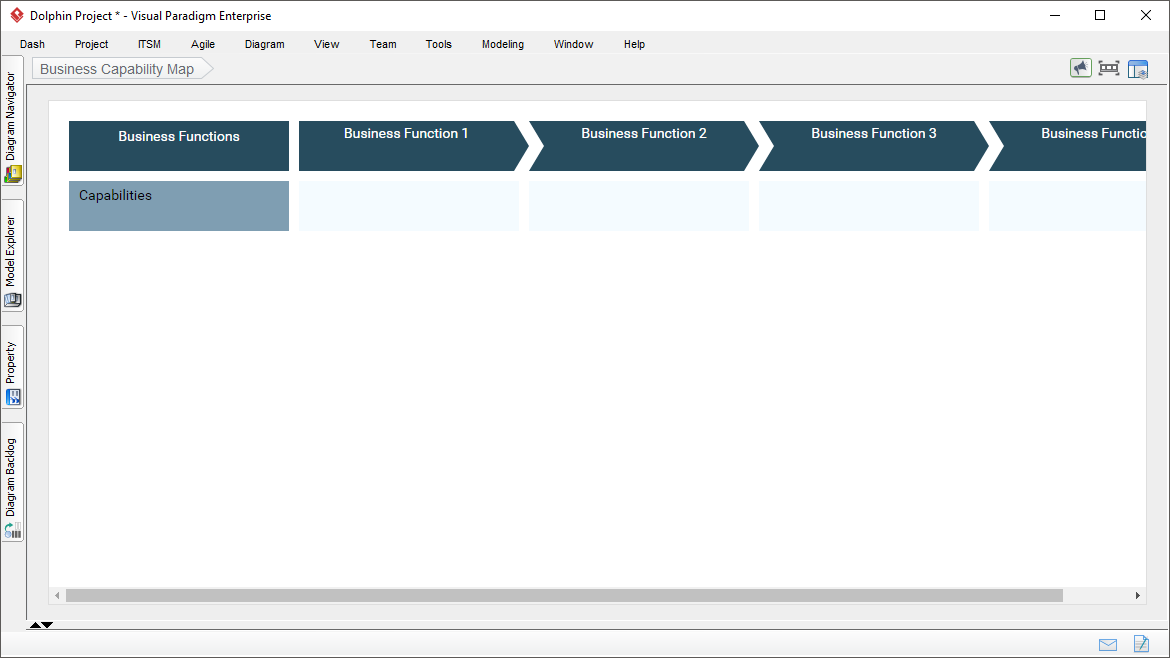Close the Visual Paradigm window
Viewport: 1170px width, 658px height.
[1146, 15]
